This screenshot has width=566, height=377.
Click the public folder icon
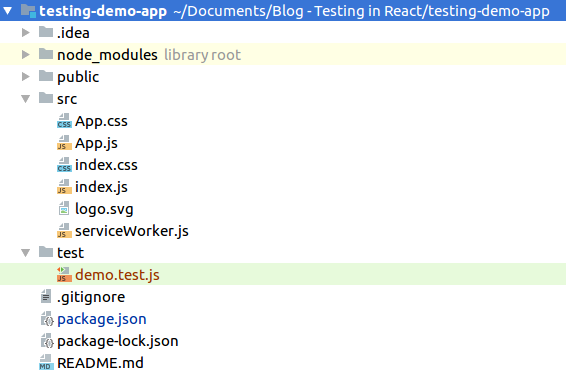[x=46, y=76]
